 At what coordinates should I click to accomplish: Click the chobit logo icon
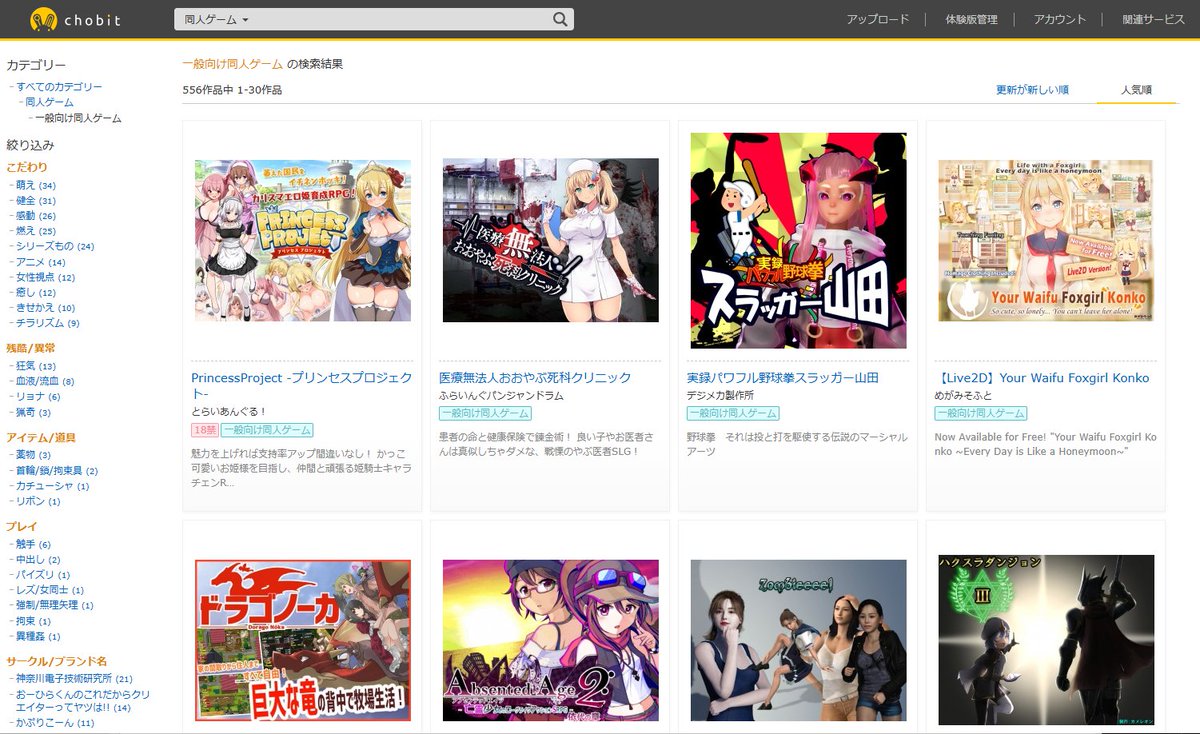point(43,19)
